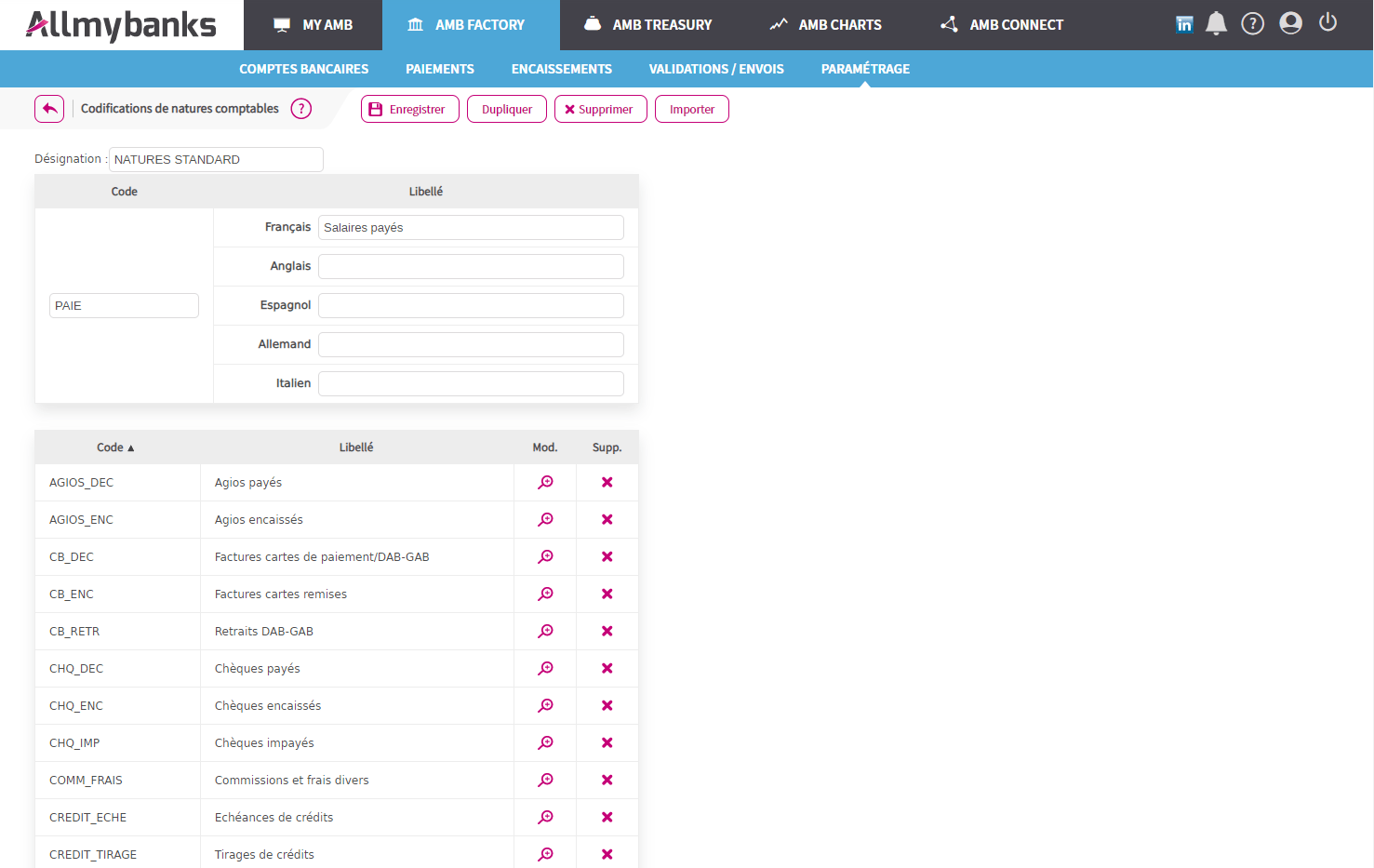Click the back arrow button
Image resolution: width=1374 pixels, height=868 pixels.
49,109
